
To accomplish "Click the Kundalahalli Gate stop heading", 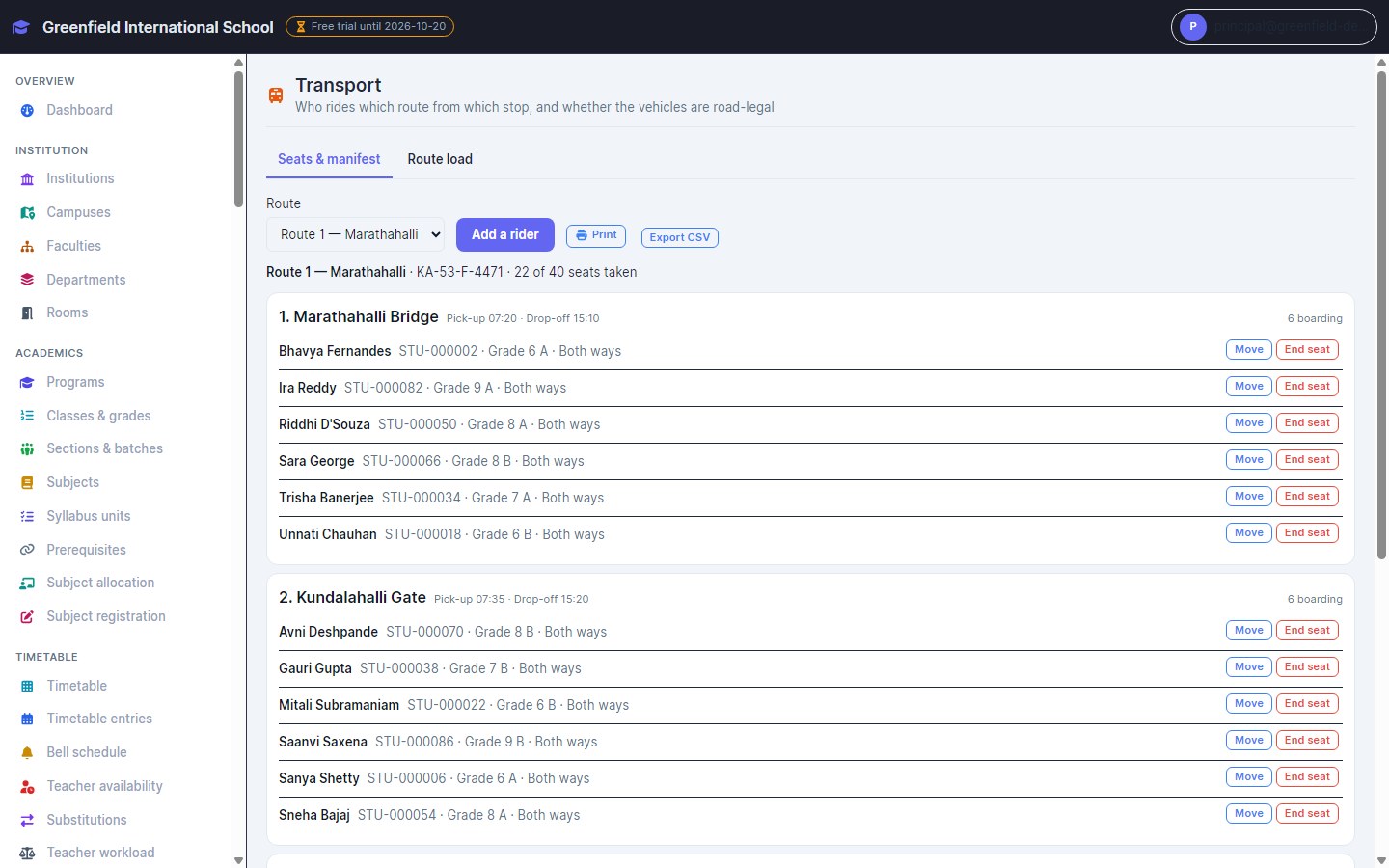I will pyautogui.click(x=352, y=598).
